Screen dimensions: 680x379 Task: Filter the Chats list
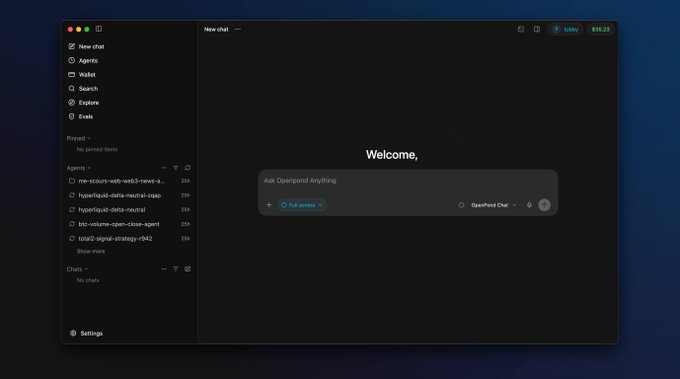tap(176, 269)
